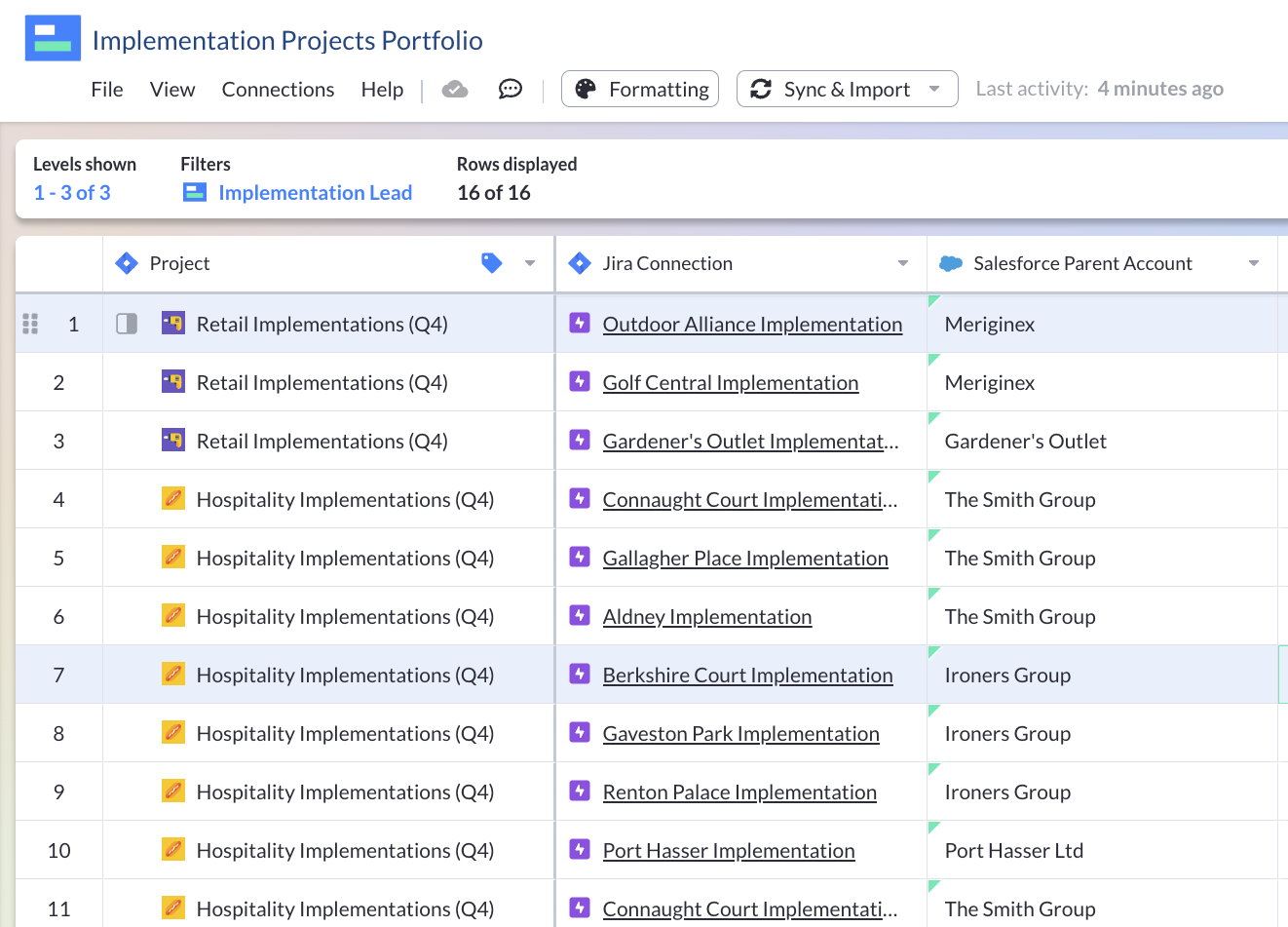Open the Jira Connection column dropdown
Image resolution: width=1288 pixels, height=927 pixels.
click(x=903, y=263)
